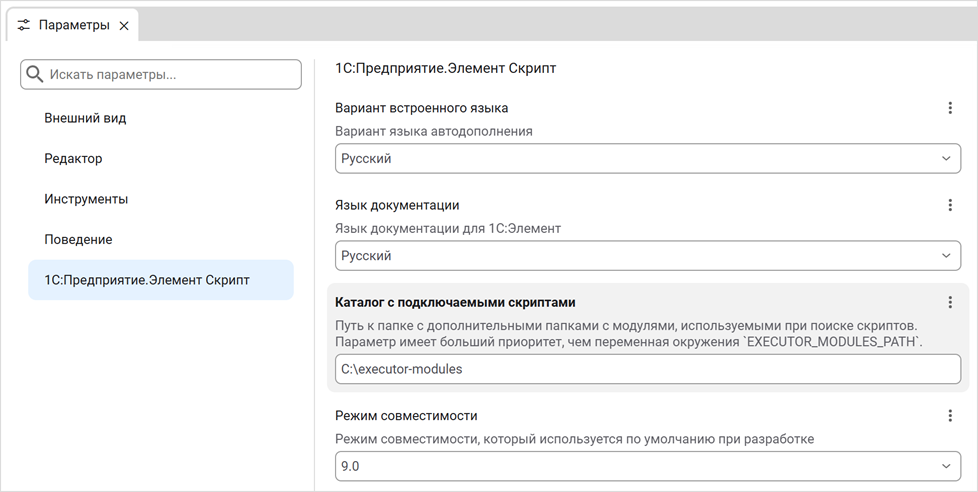This screenshot has width=978, height=492.
Task: Expand the Язык документации dropdown
Action: pos(945,256)
